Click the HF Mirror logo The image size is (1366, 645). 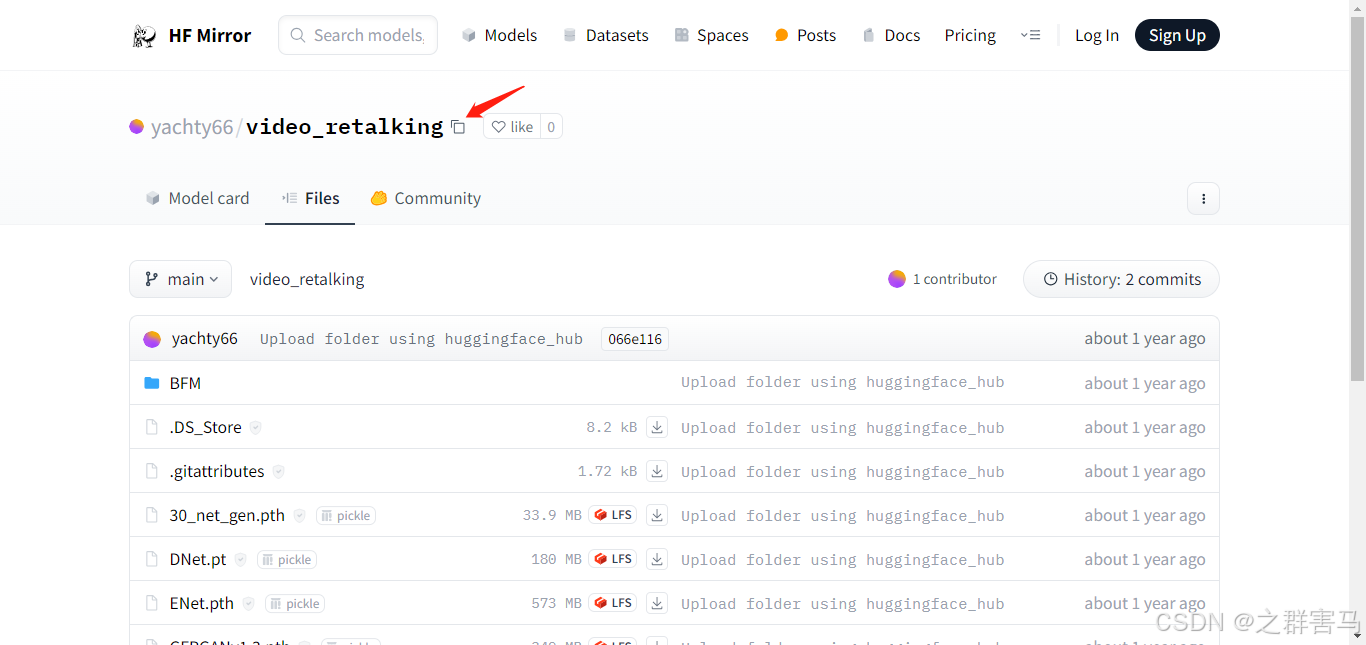pos(191,35)
